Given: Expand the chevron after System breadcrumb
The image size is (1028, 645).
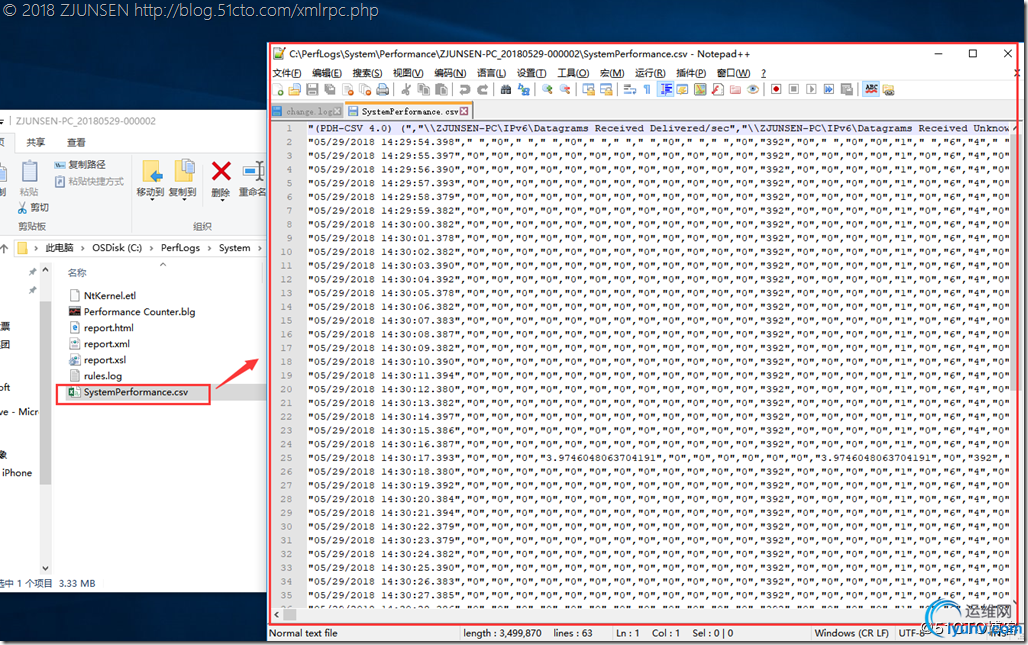Looking at the screenshot, I should [x=260, y=248].
